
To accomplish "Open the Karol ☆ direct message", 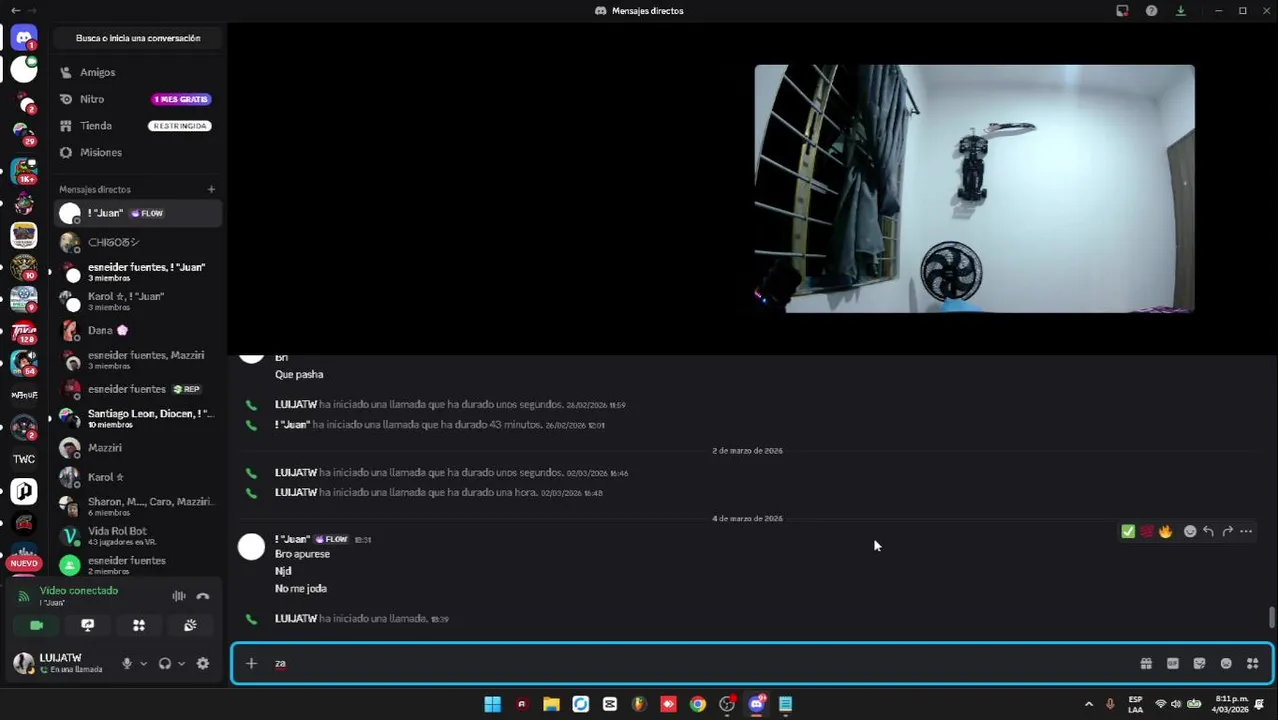I will (138, 477).
